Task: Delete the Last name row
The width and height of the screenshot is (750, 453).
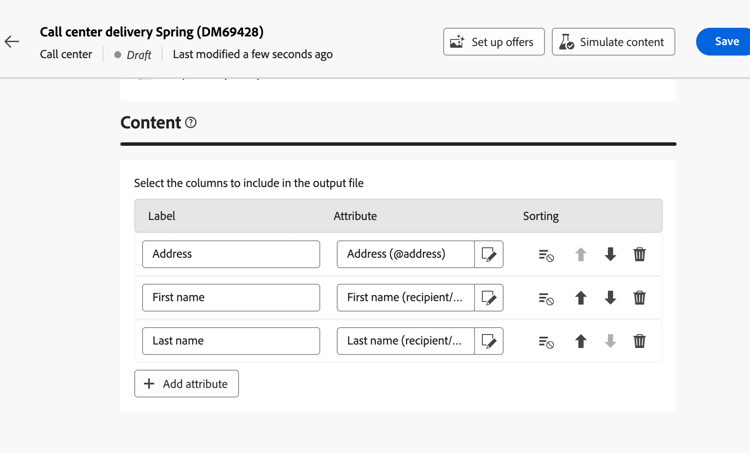Action: [x=640, y=341]
